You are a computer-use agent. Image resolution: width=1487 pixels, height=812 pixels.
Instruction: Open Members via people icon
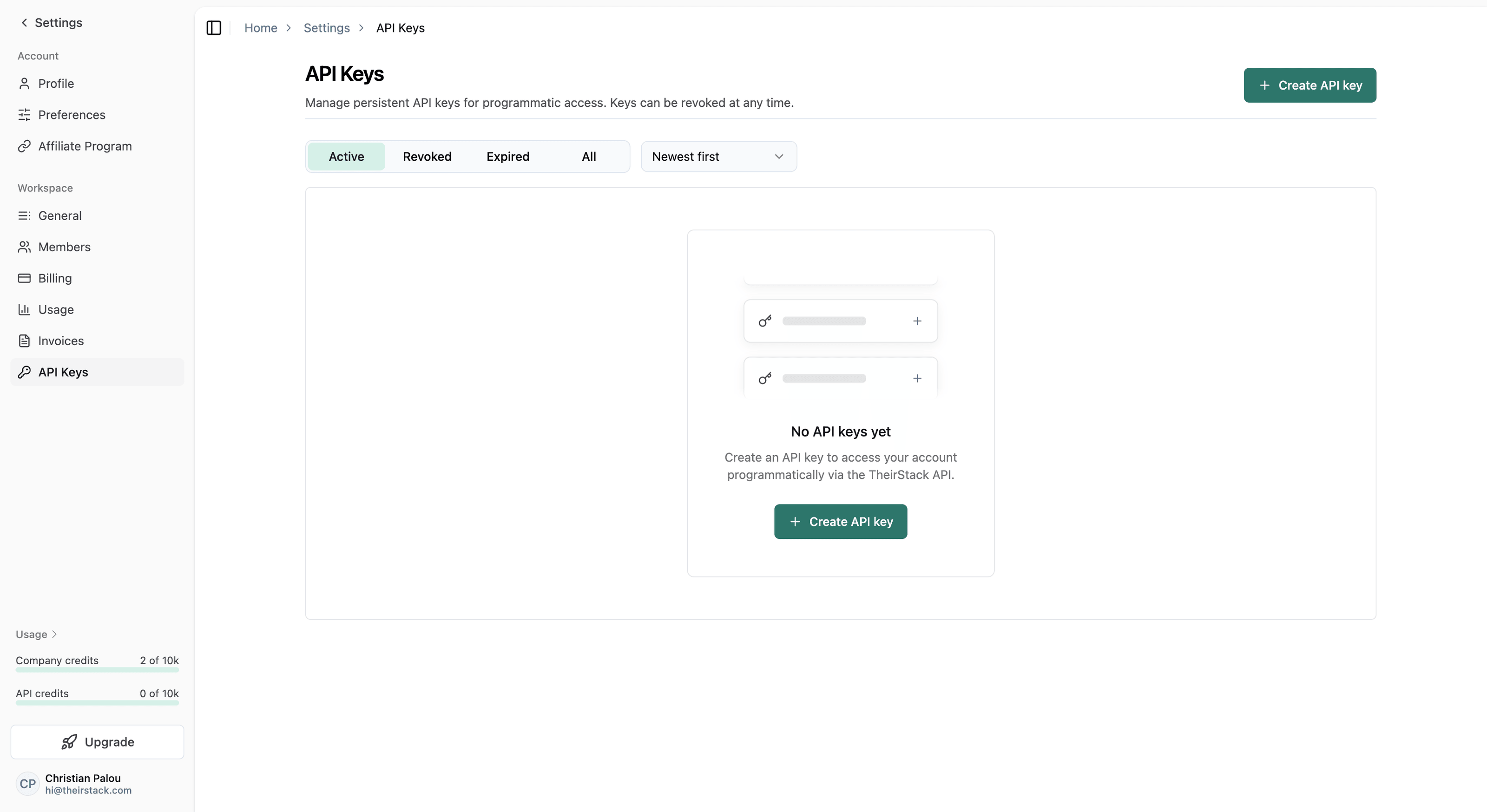24,247
